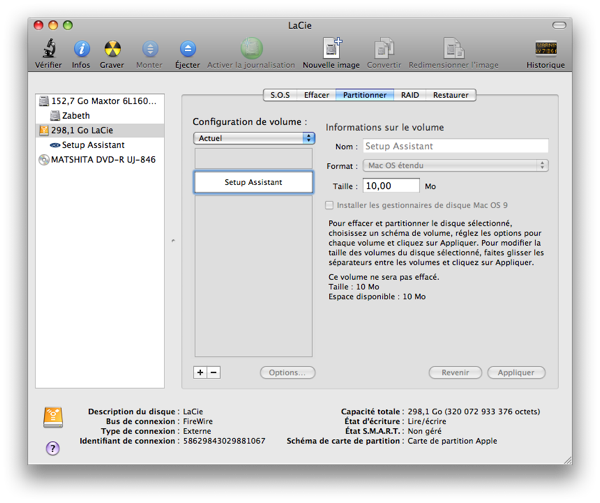Click the orange LaCie FireWire disk icon at bottom

coord(53,417)
